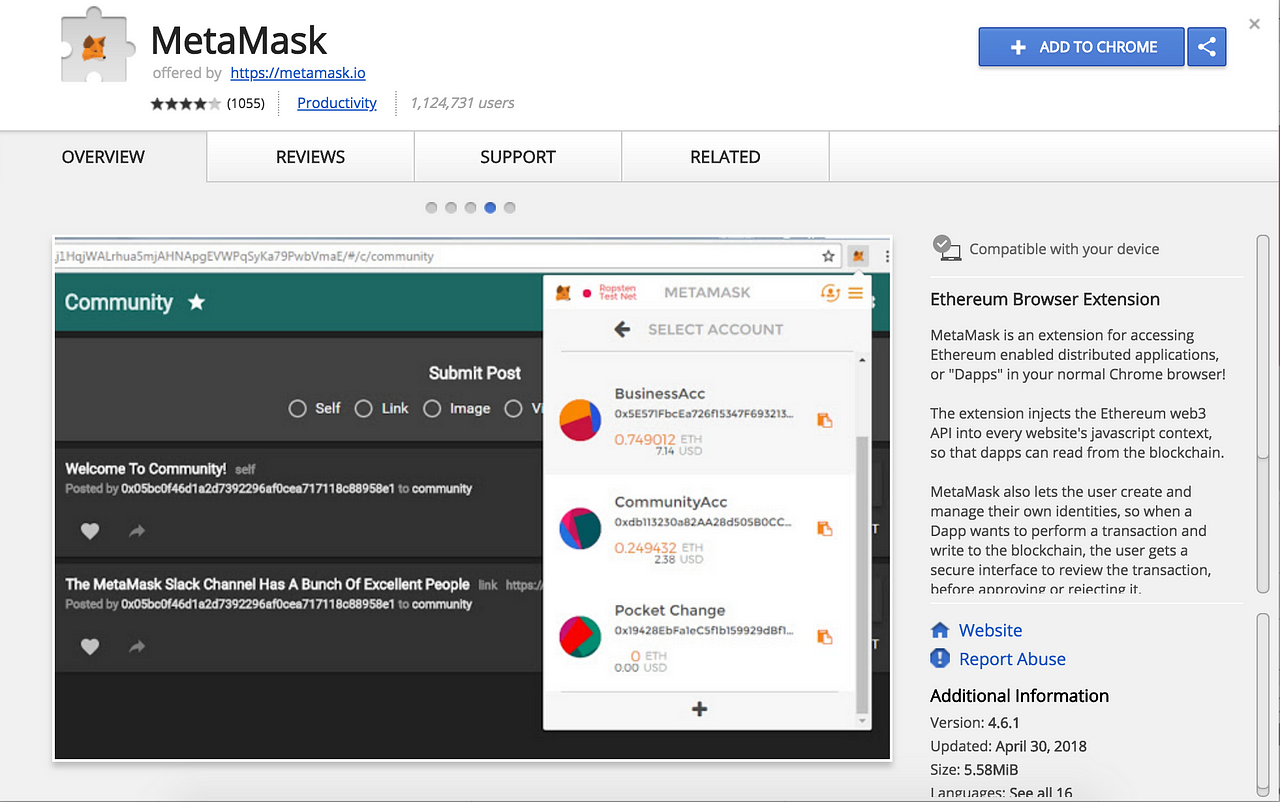Click the (1055) review count

246,103
